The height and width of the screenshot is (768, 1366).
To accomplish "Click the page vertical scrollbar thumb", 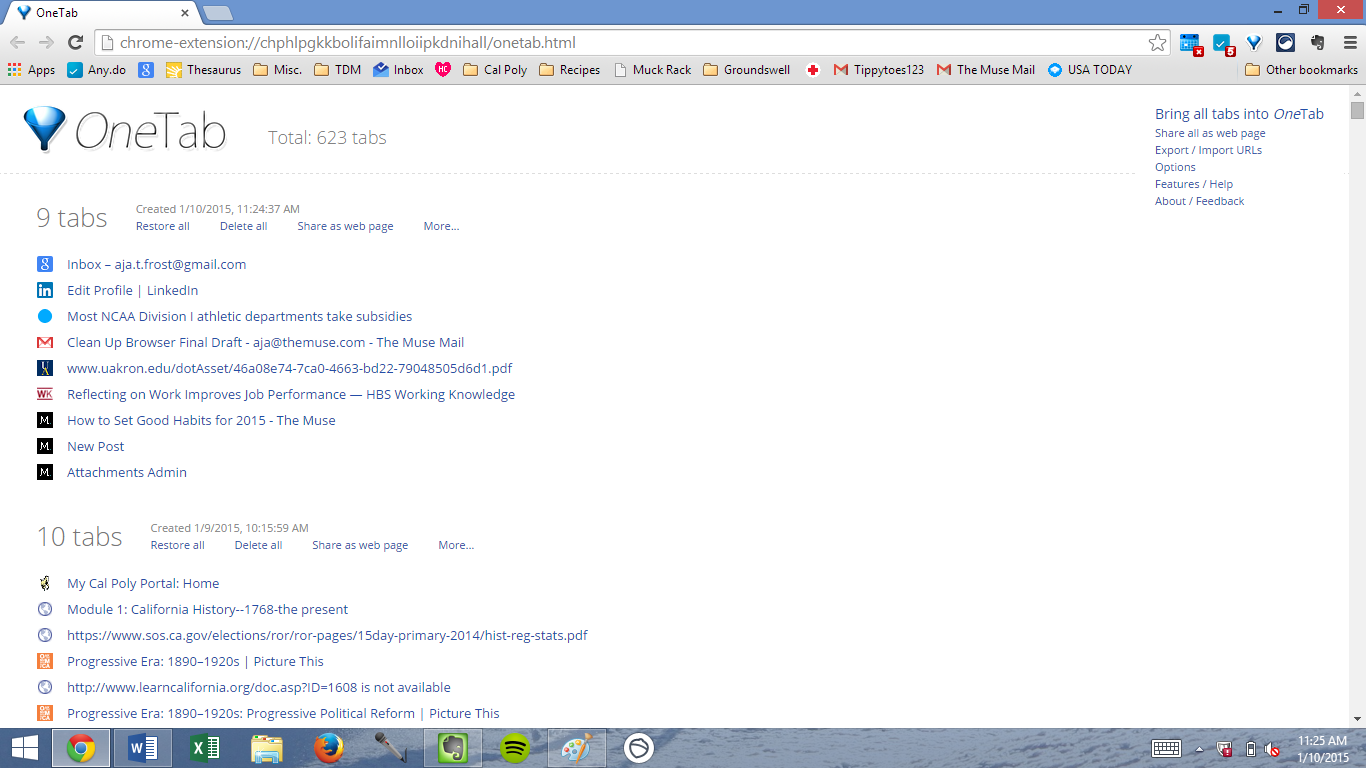I will pos(1357,110).
